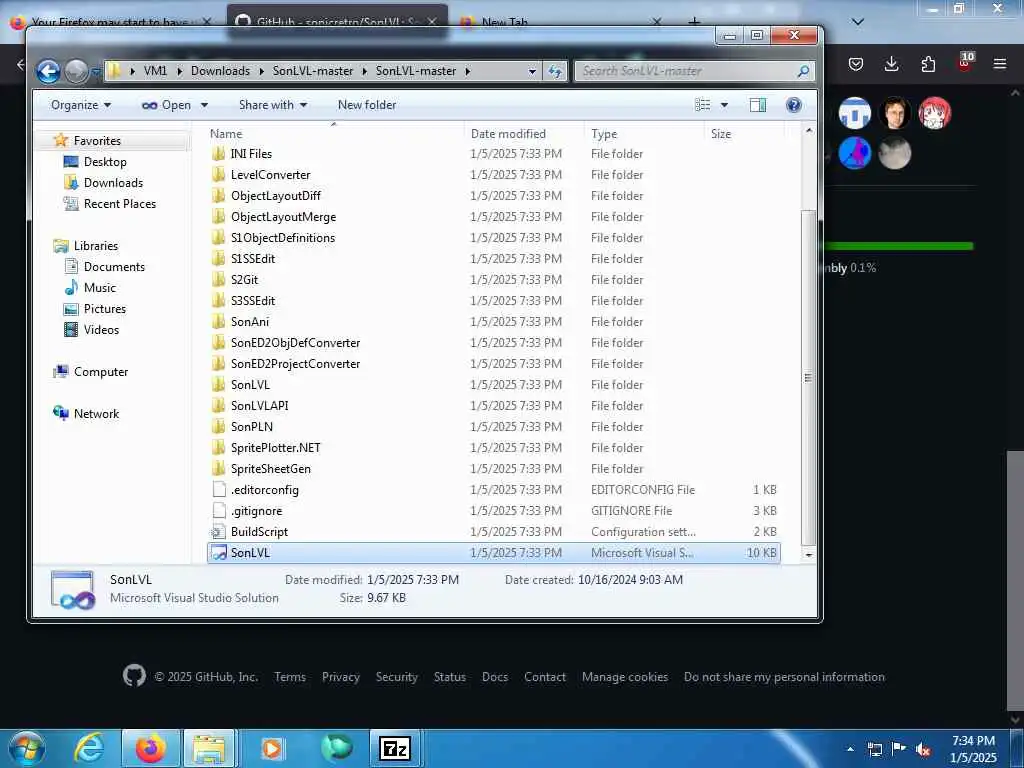Open Recent Places in the navigation pane
1024x768 pixels.
pyautogui.click(x=120, y=203)
